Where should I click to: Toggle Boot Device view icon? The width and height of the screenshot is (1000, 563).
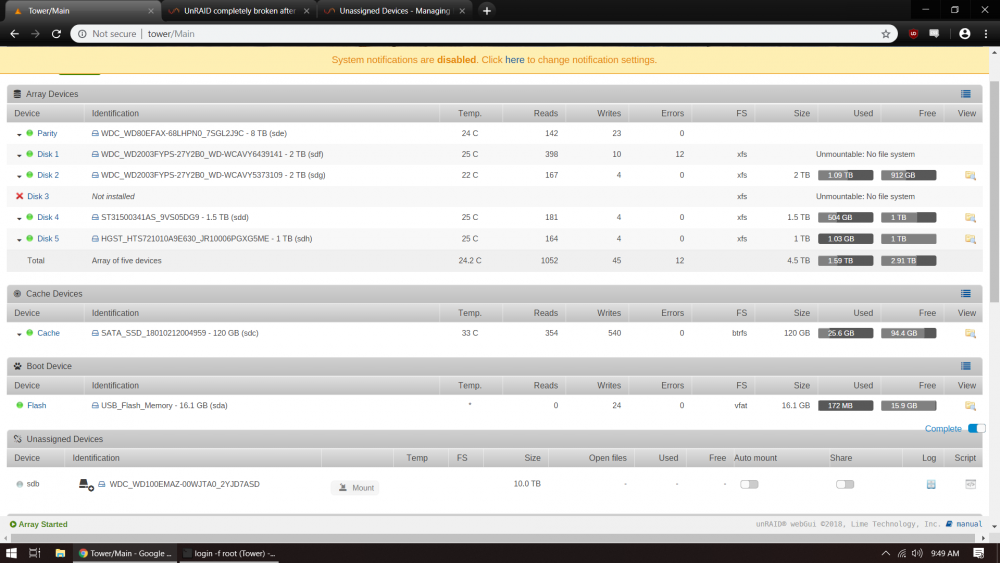tap(966, 366)
